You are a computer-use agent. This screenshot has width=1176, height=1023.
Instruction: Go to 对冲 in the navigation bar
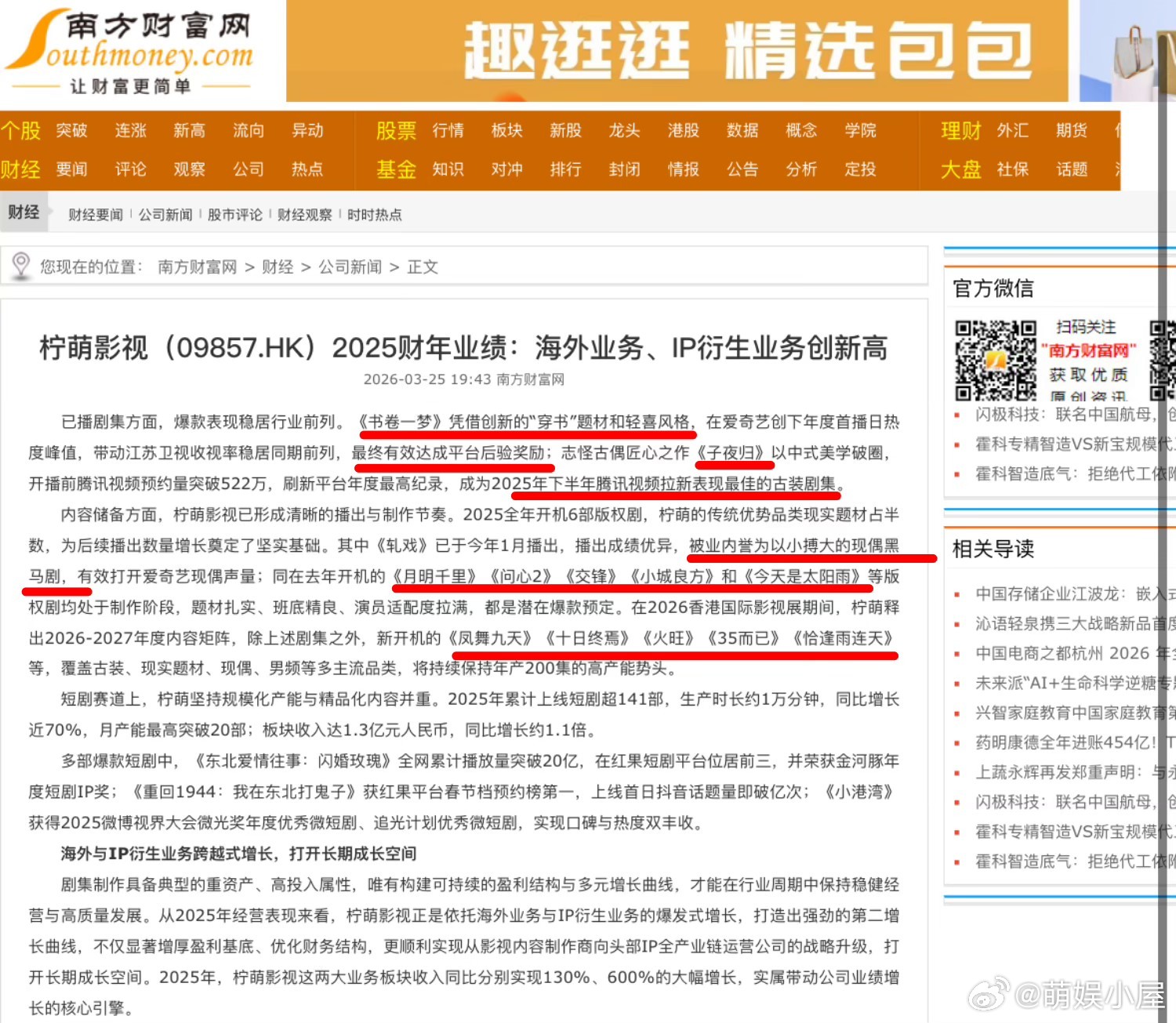pyautogui.click(x=507, y=169)
